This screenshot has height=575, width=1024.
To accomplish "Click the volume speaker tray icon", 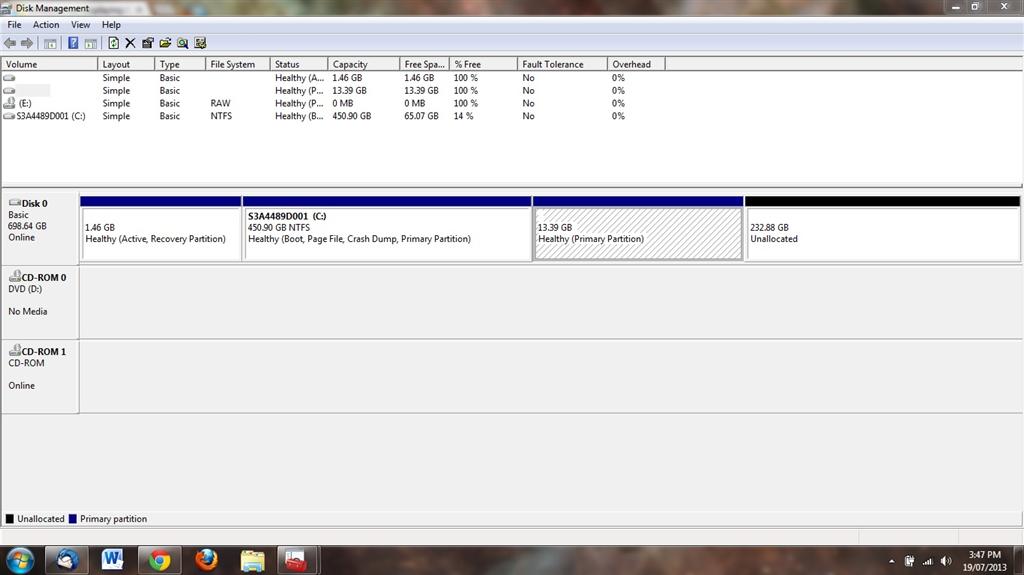I will pos(945,561).
